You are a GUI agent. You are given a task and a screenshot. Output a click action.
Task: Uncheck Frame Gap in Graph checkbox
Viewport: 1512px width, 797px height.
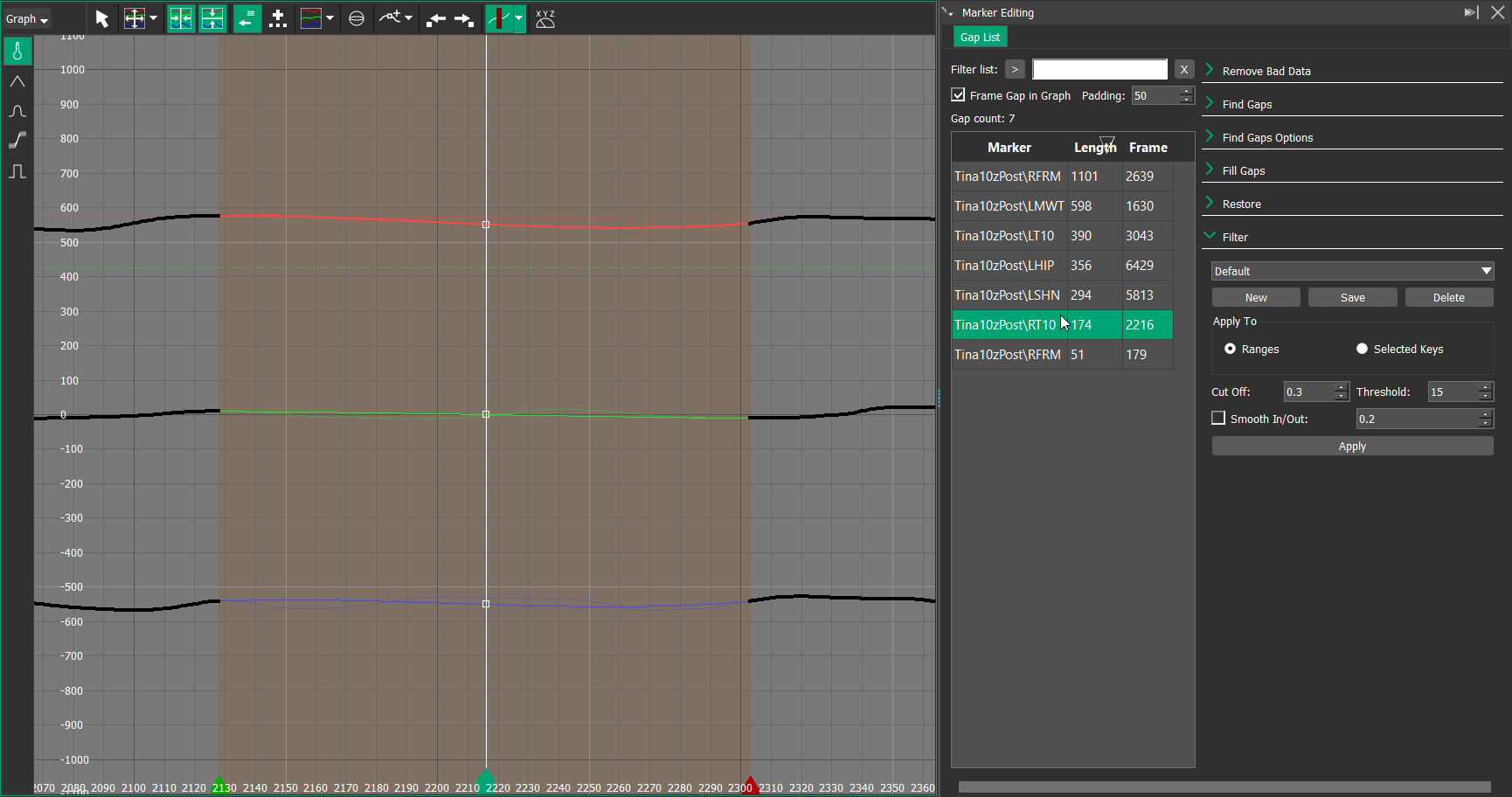click(x=959, y=95)
